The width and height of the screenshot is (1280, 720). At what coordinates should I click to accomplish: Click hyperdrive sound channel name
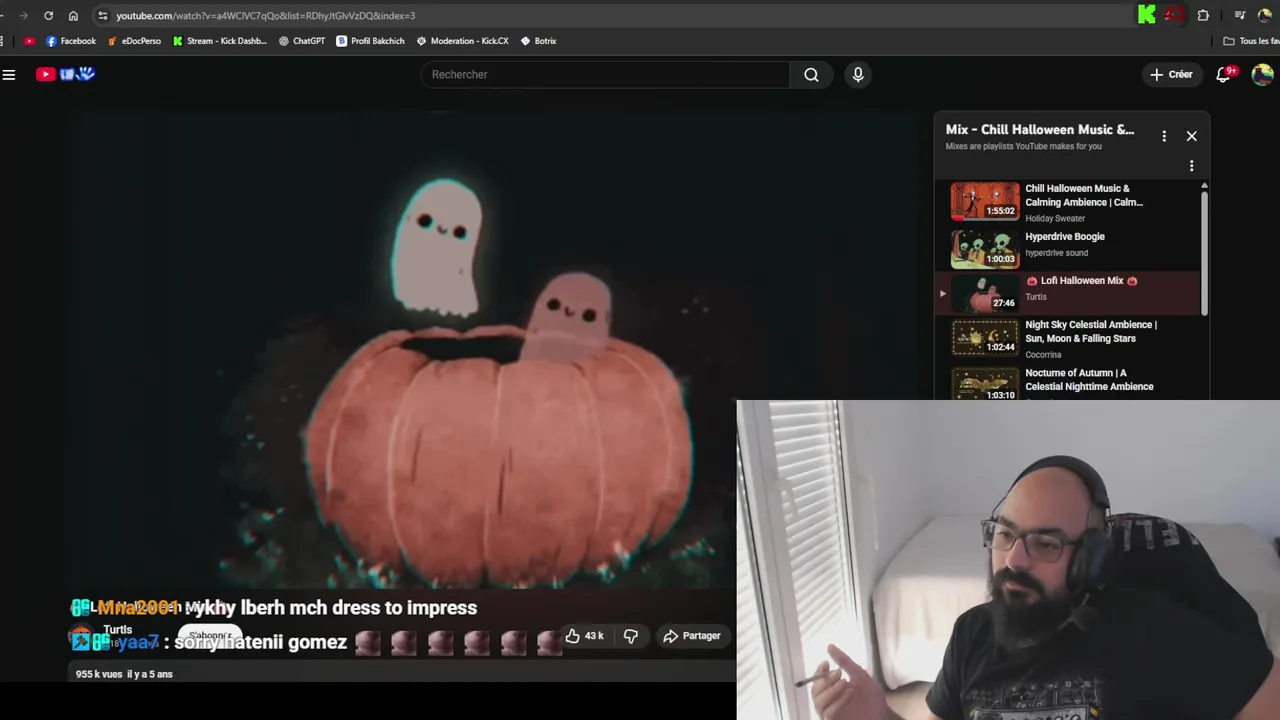coord(1056,253)
